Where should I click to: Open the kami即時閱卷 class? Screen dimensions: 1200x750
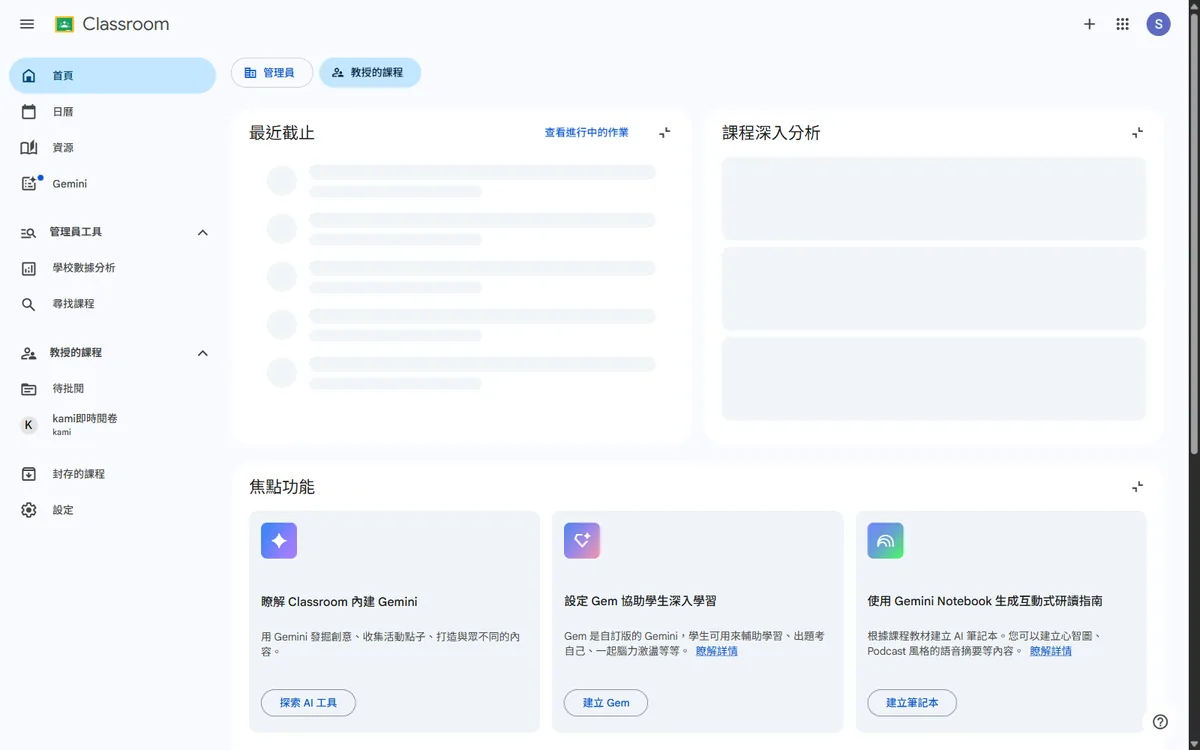coord(112,425)
